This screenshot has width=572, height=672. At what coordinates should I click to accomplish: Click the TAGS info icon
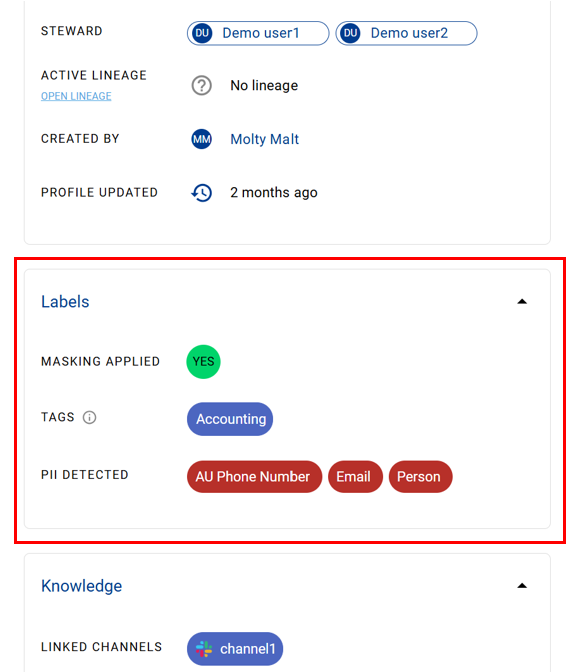pyautogui.click(x=90, y=417)
